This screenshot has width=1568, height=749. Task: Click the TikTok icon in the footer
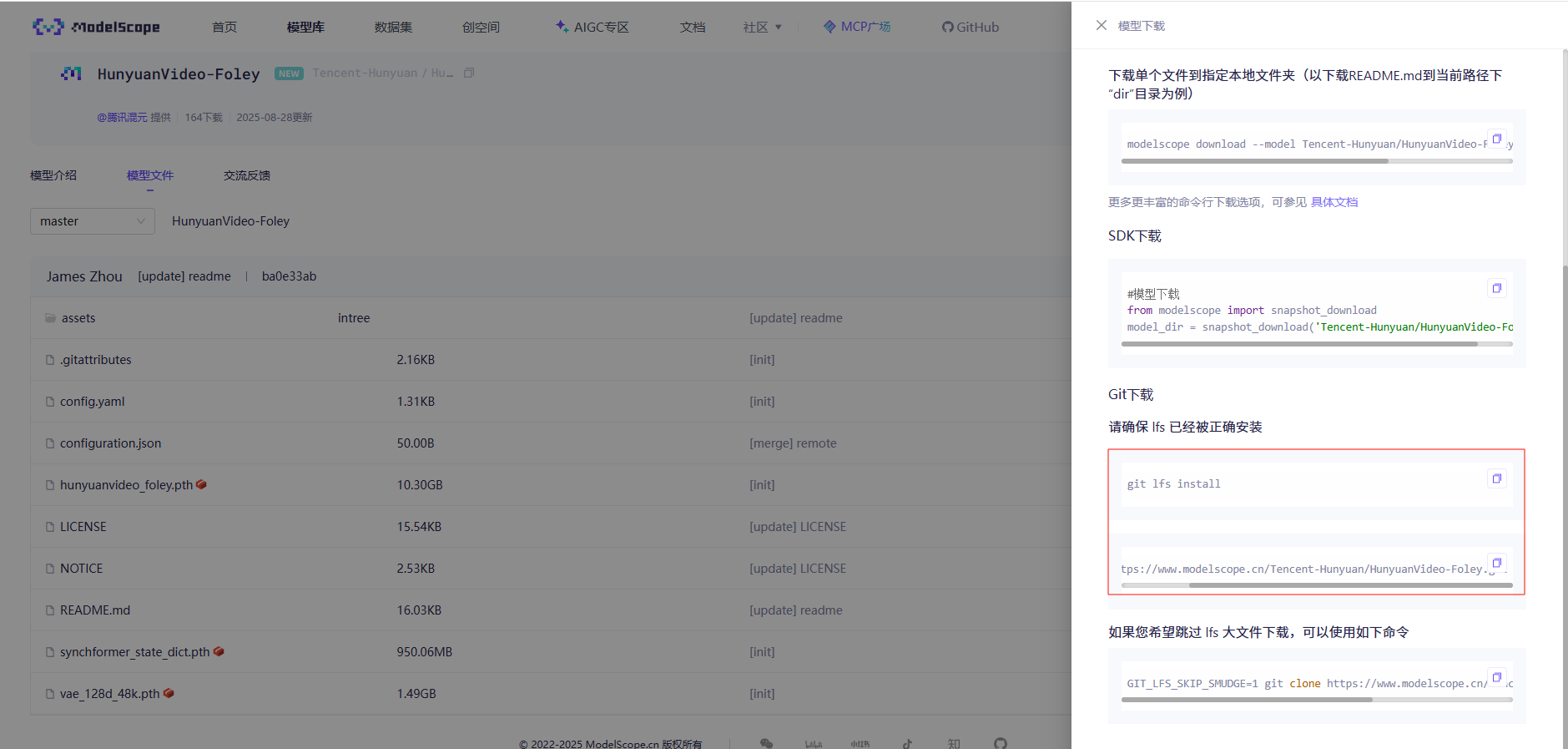coord(907,742)
